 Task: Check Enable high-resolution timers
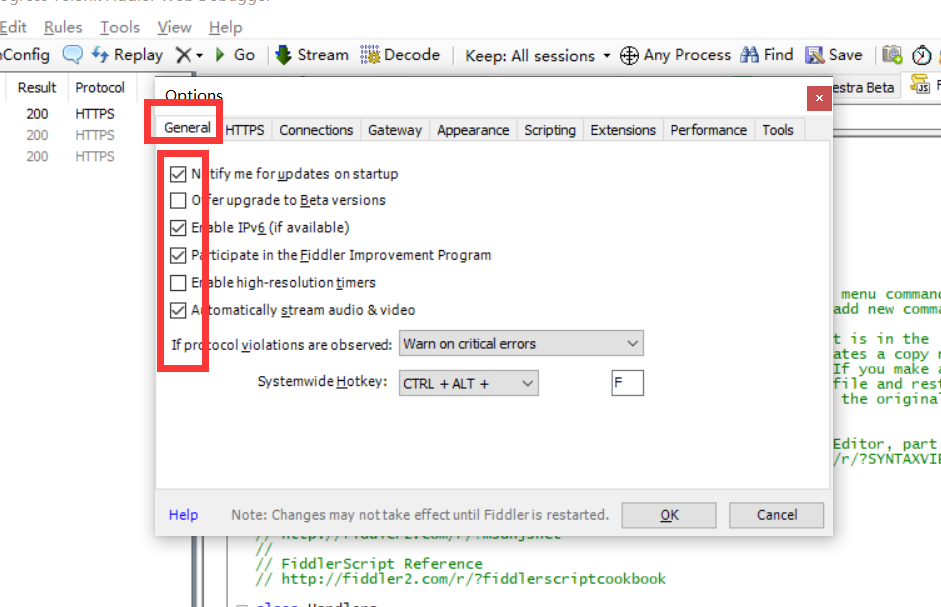coord(178,283)
